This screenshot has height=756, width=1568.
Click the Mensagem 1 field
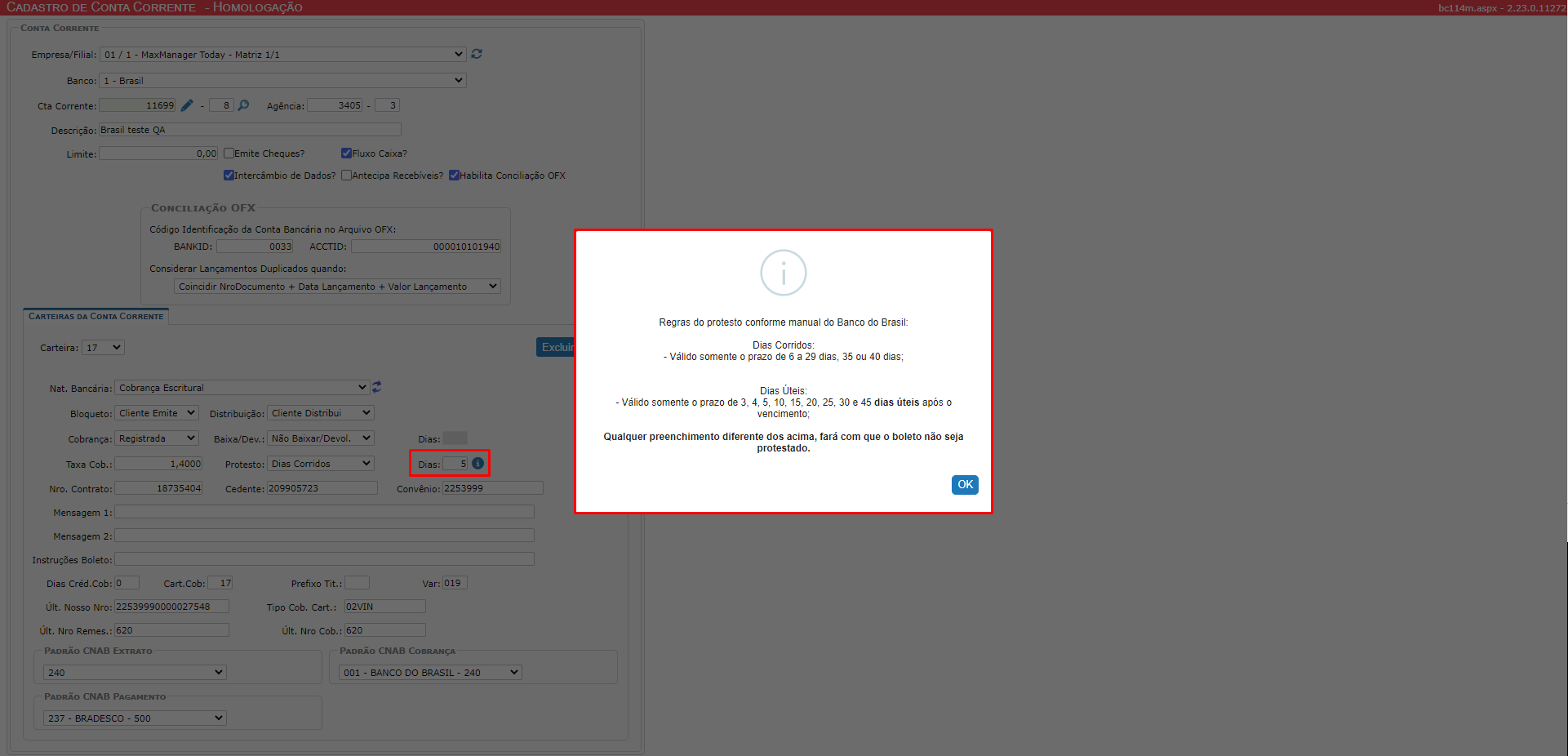[x=324, y=512]
